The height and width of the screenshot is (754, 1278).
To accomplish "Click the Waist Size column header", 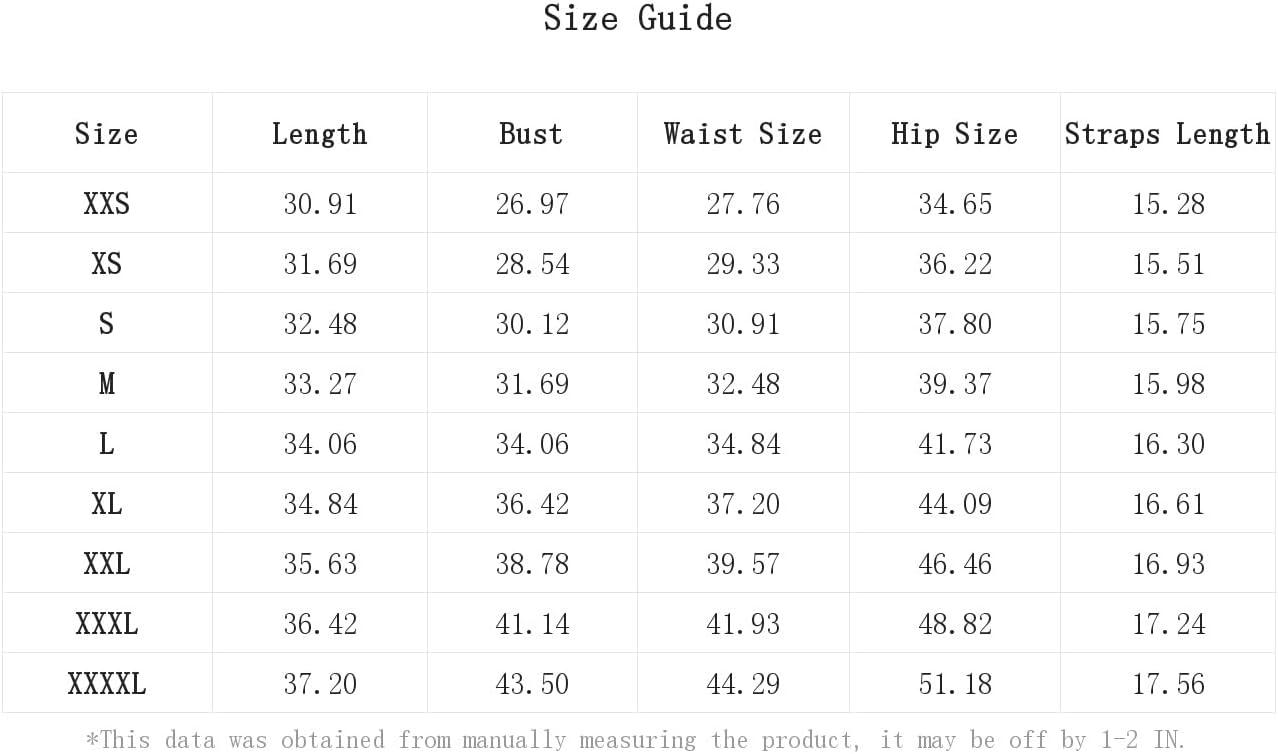I will [x=743, y=134].
